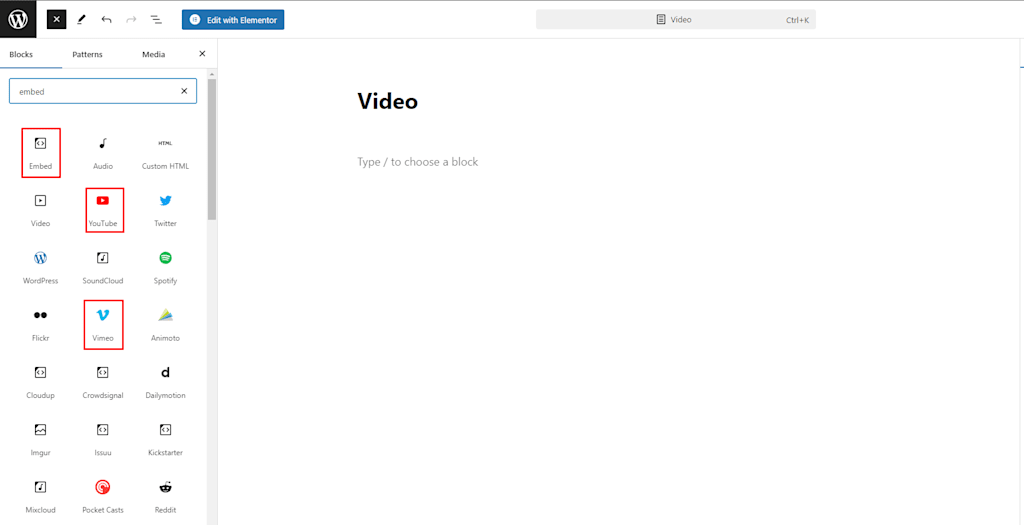1024x525 pixels.
Task: Insert the Issuu block
Action: 103,439
